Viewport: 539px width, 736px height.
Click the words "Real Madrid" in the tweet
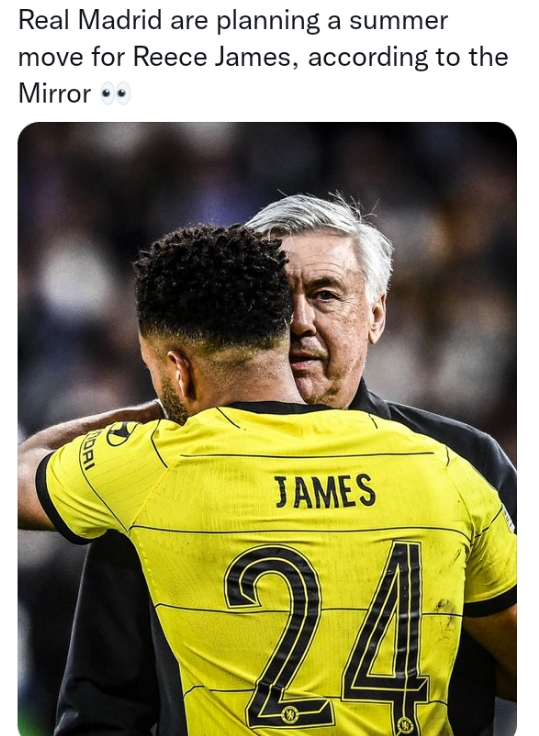pyautogui.click(x=90, y=21)
